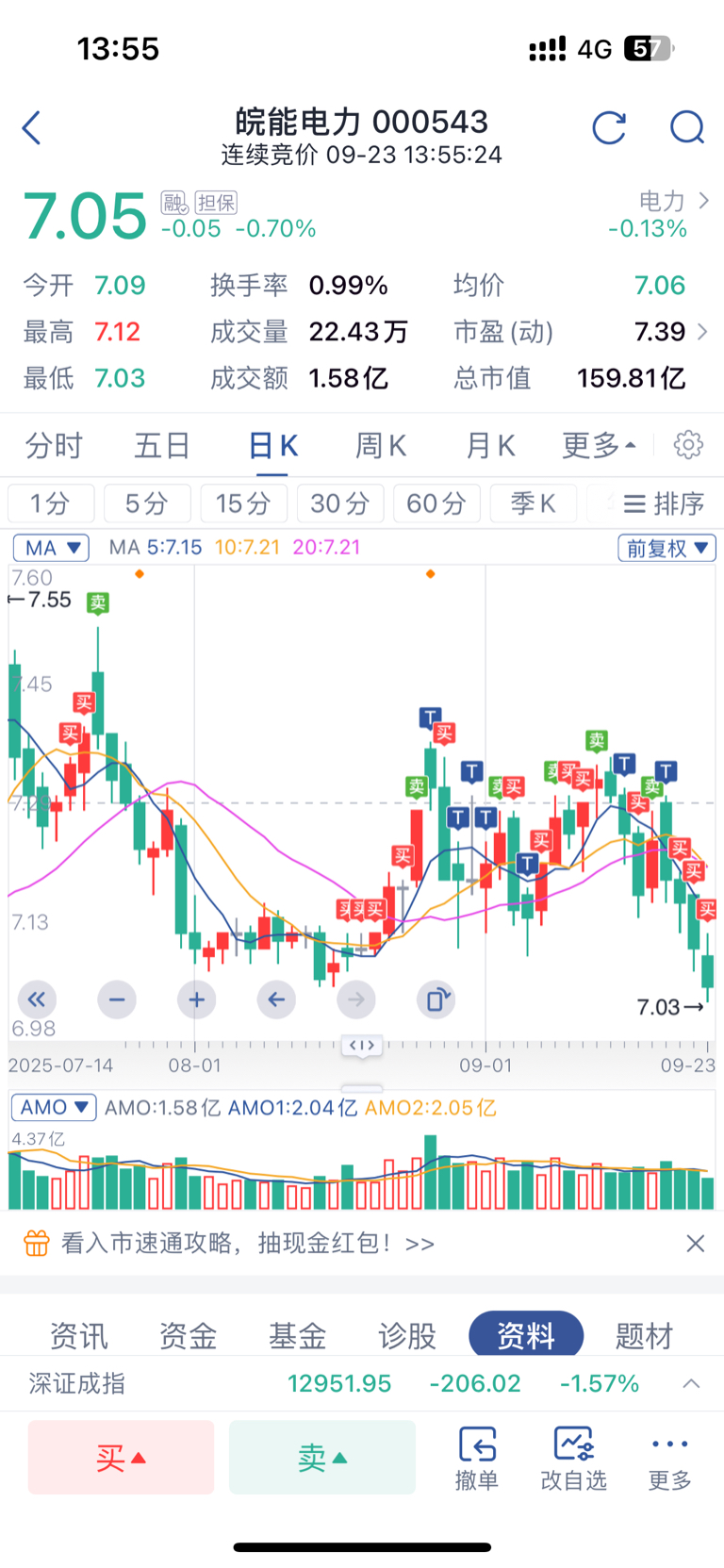
Task: Dismiss the 入市速通攻略 banner
Action: point(696,1244)
